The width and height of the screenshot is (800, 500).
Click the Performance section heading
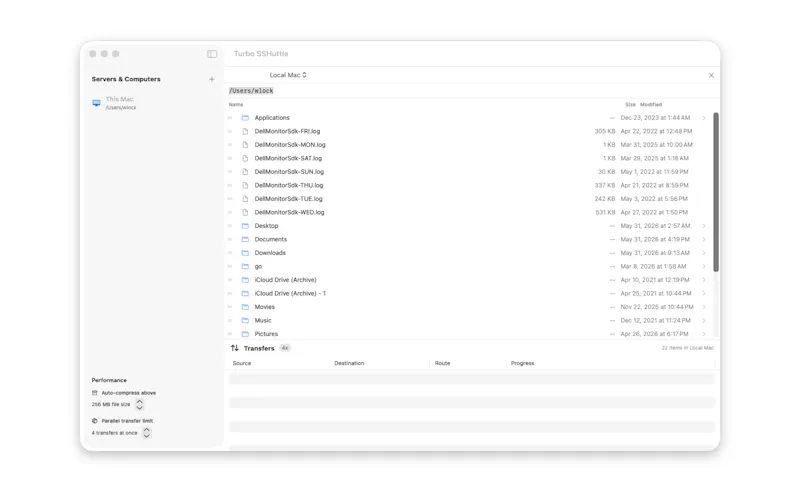pyautogui.click(x=109, y=380)
